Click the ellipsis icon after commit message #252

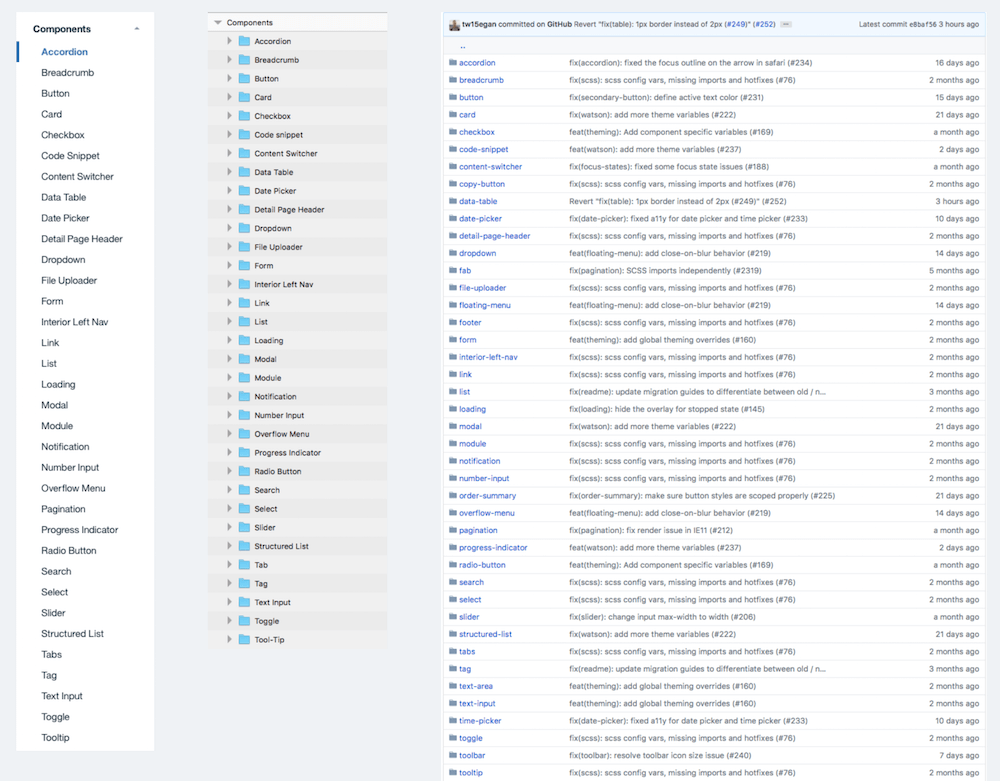786,24
